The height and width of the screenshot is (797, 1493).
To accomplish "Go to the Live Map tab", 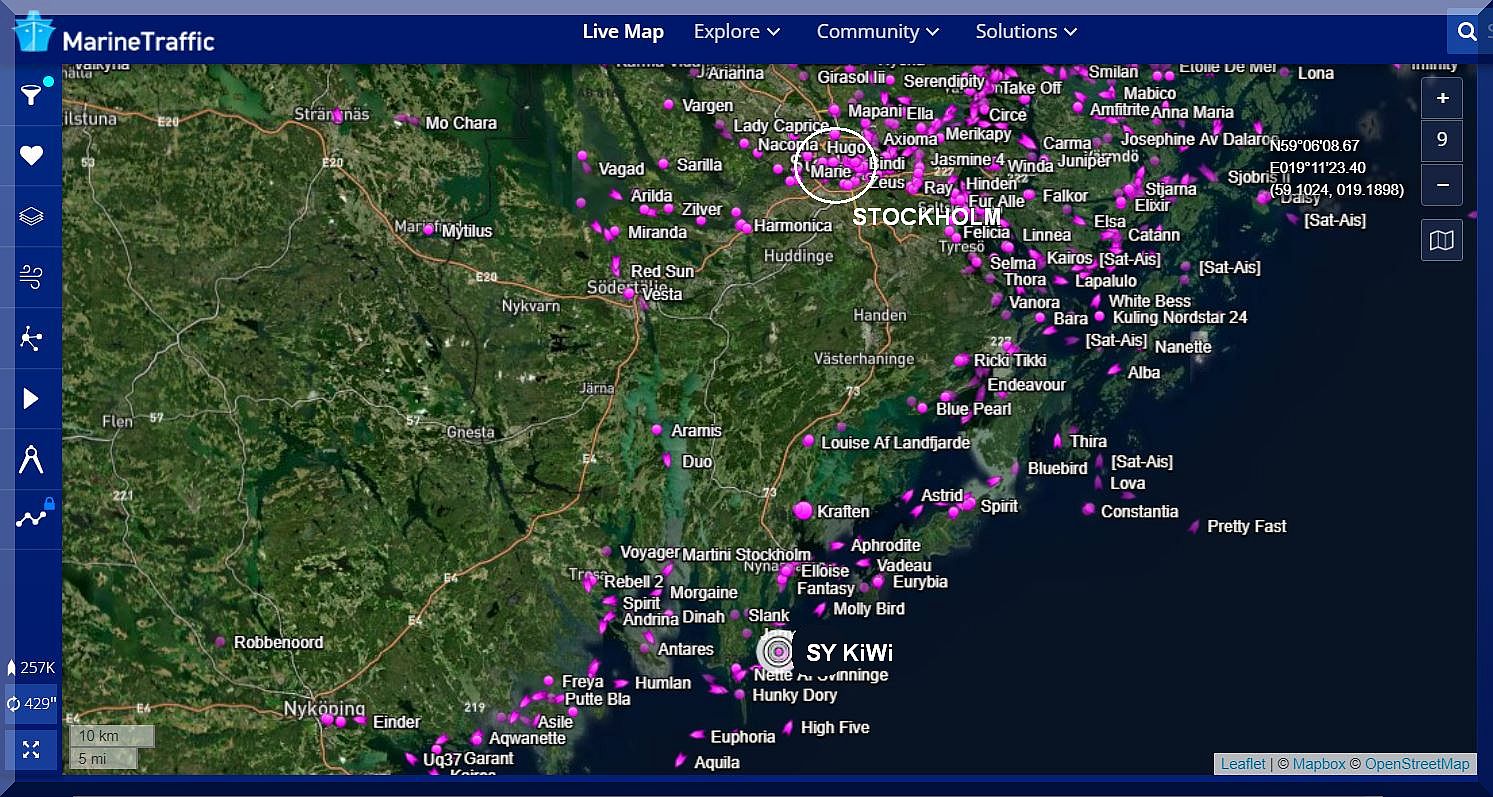I will pyautogui.click(x=623, y=32).
